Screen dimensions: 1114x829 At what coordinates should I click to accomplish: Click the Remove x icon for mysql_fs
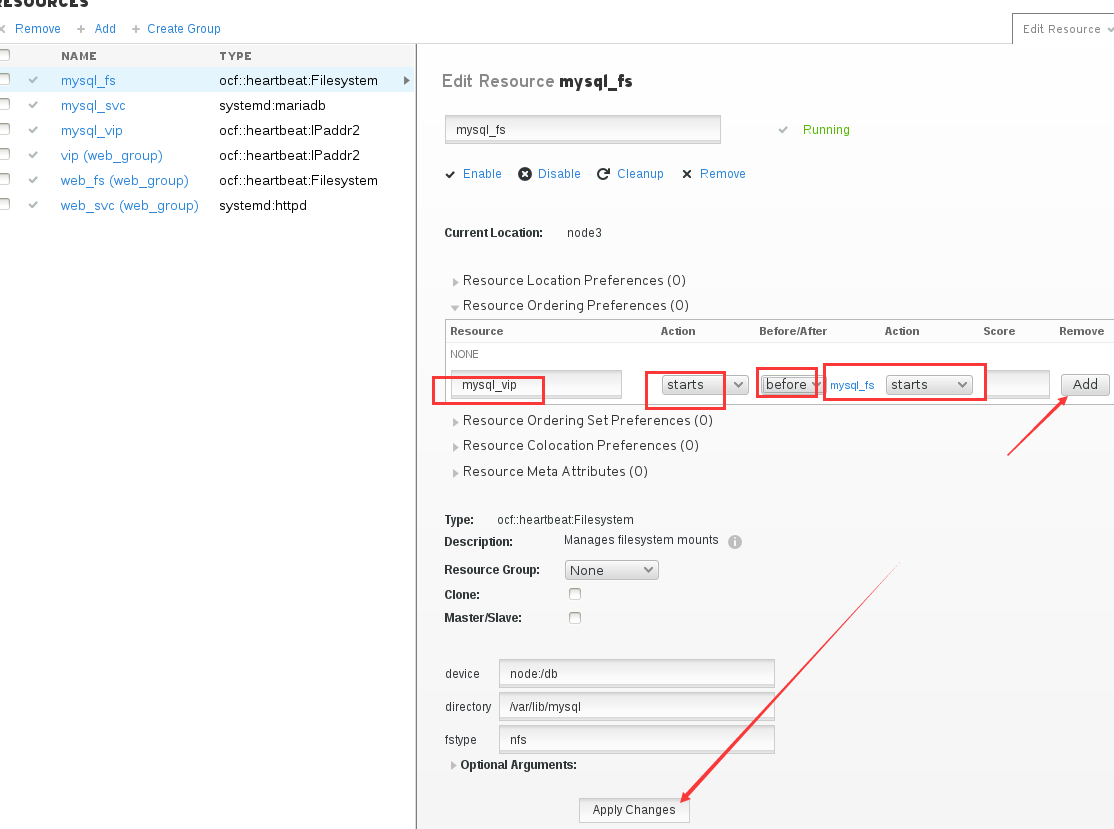coord(686,174)
